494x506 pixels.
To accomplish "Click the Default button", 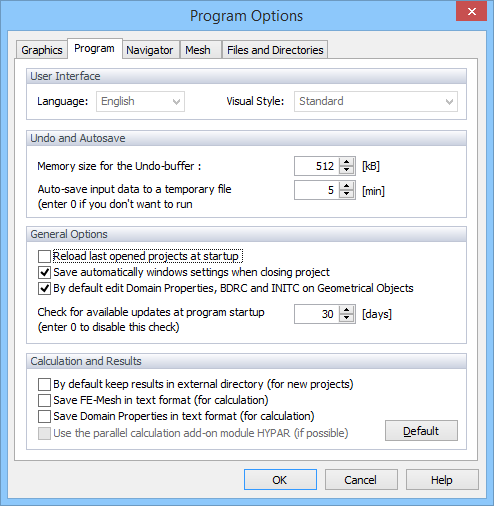I will (421, 431).
